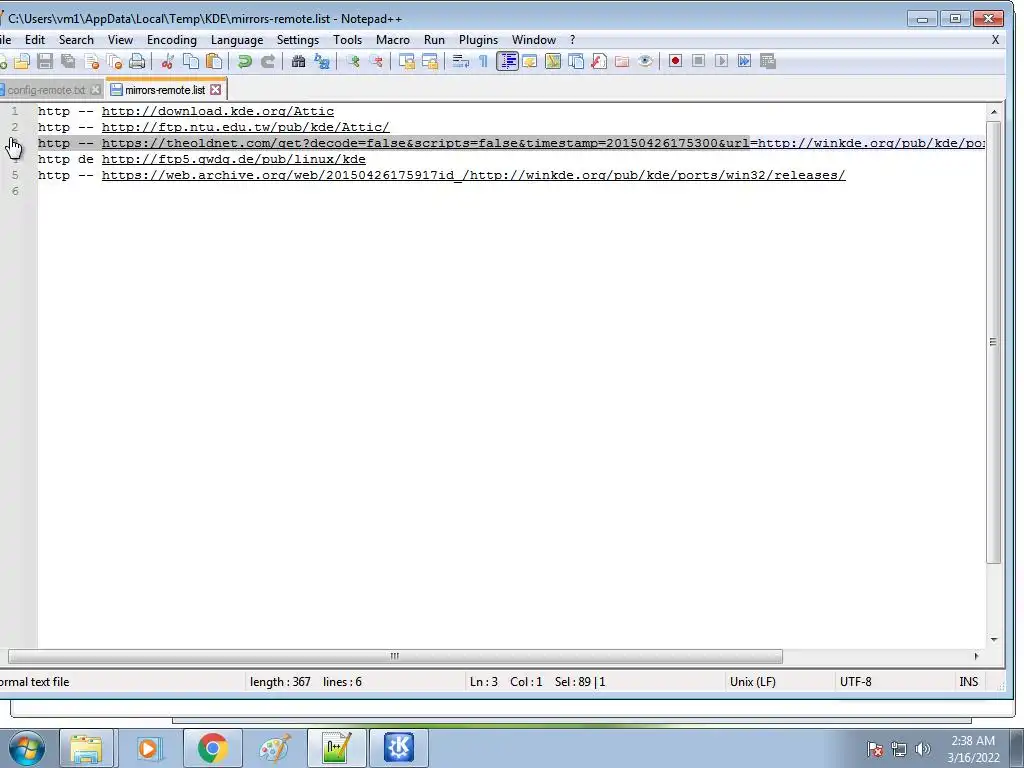This screenshot has height=768, width=1024.
Task: Open the Settings menu
Action: (x=298, y=40)
